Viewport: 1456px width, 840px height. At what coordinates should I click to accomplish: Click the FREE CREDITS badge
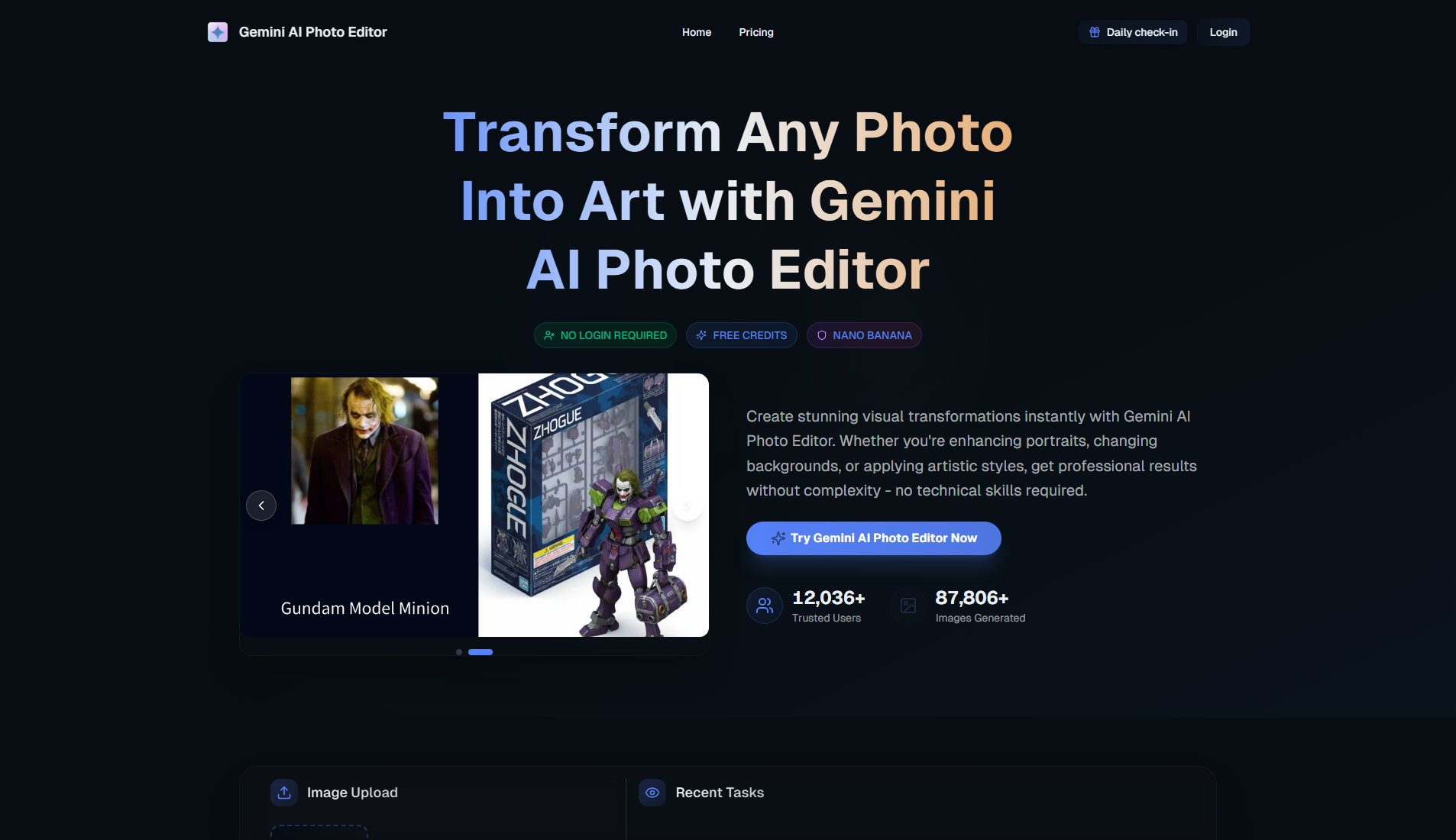click(742, 335)
